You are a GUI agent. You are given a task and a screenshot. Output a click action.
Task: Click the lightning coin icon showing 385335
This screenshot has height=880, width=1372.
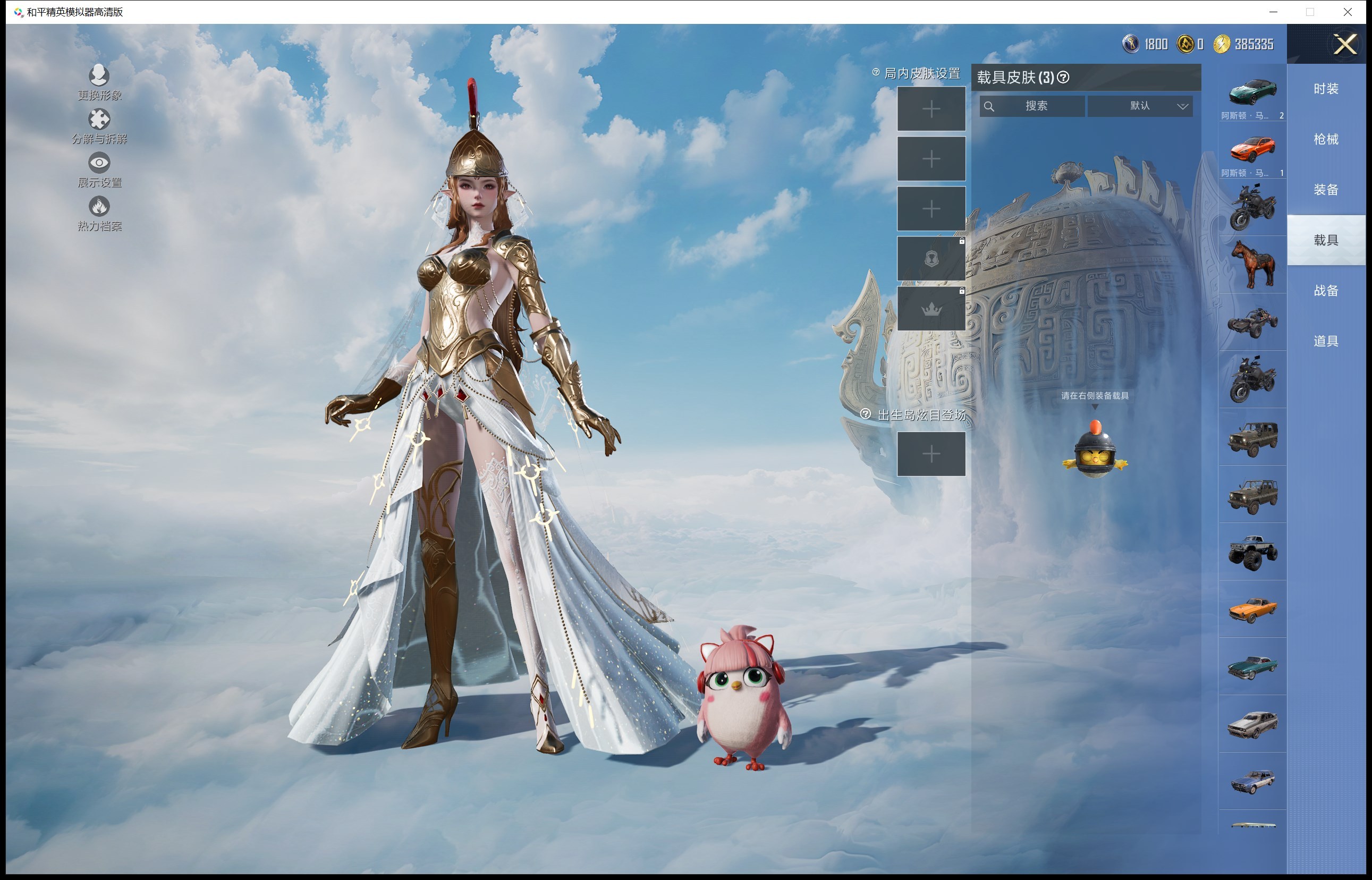(1221, 44)
